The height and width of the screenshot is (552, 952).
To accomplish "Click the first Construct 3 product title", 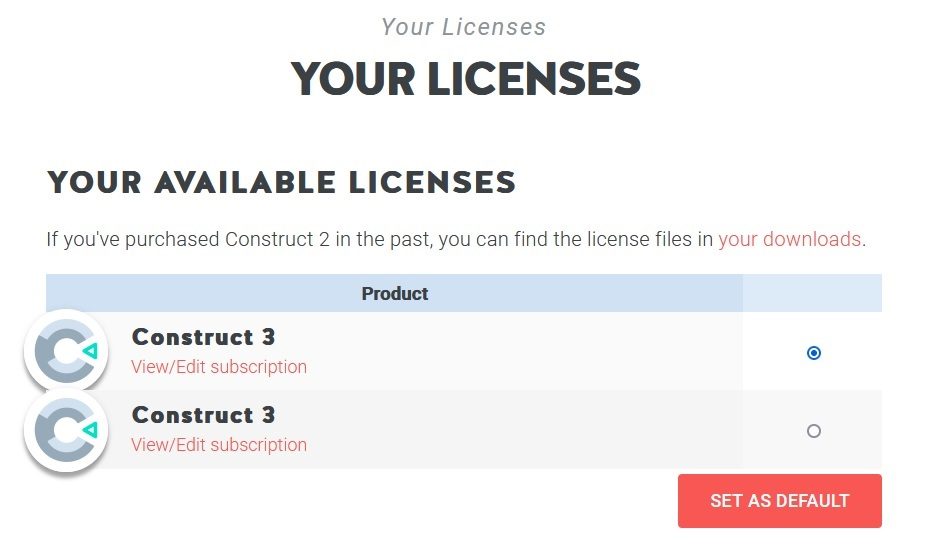I will click(x=203, y=337).
